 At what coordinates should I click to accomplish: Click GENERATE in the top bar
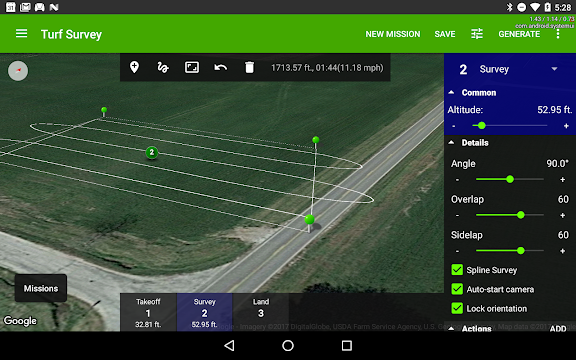point(519,34)
